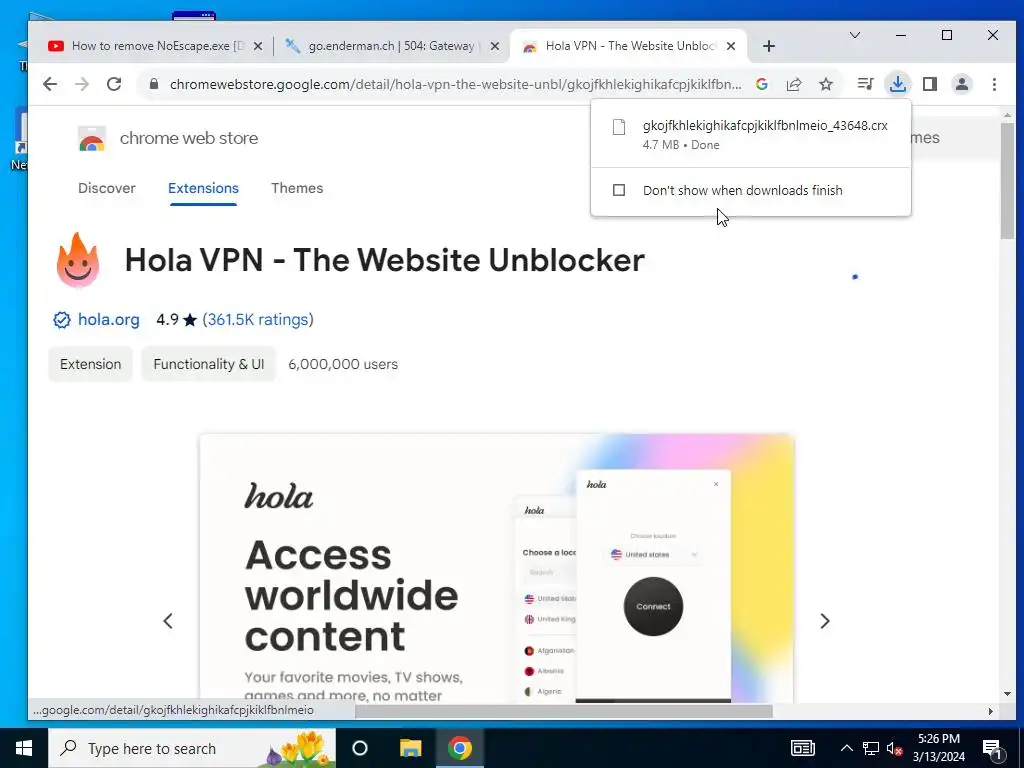Show hidden system tray icons
This screenshot has height=768, width=1024.
(x=846, y=748)
